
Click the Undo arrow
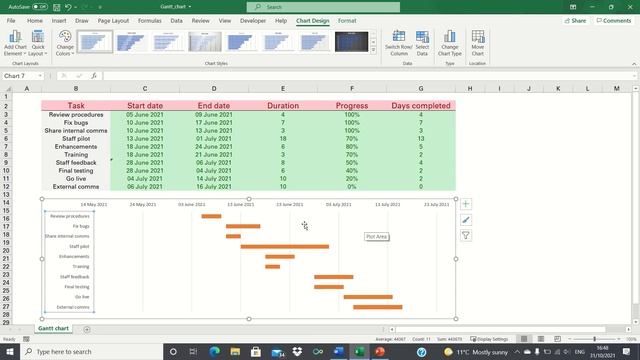click(68, 7)
